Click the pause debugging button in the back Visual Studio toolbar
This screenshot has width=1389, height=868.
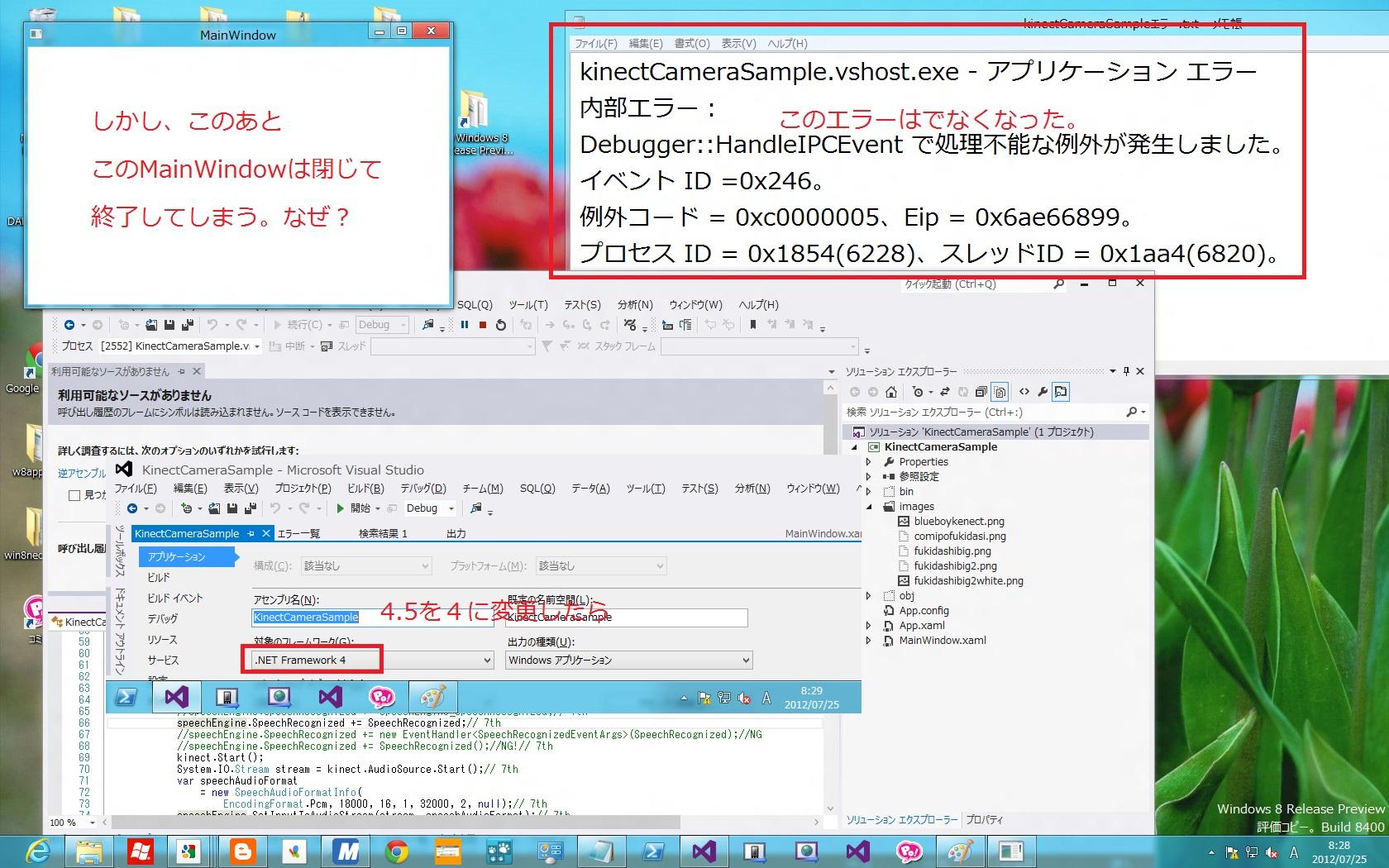[465, 325]
